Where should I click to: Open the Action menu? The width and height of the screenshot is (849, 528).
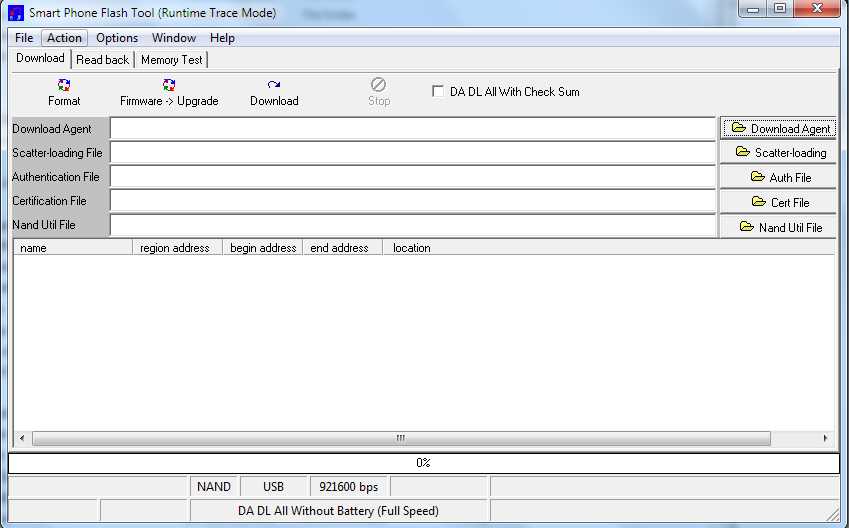click(x=64, y=38)
